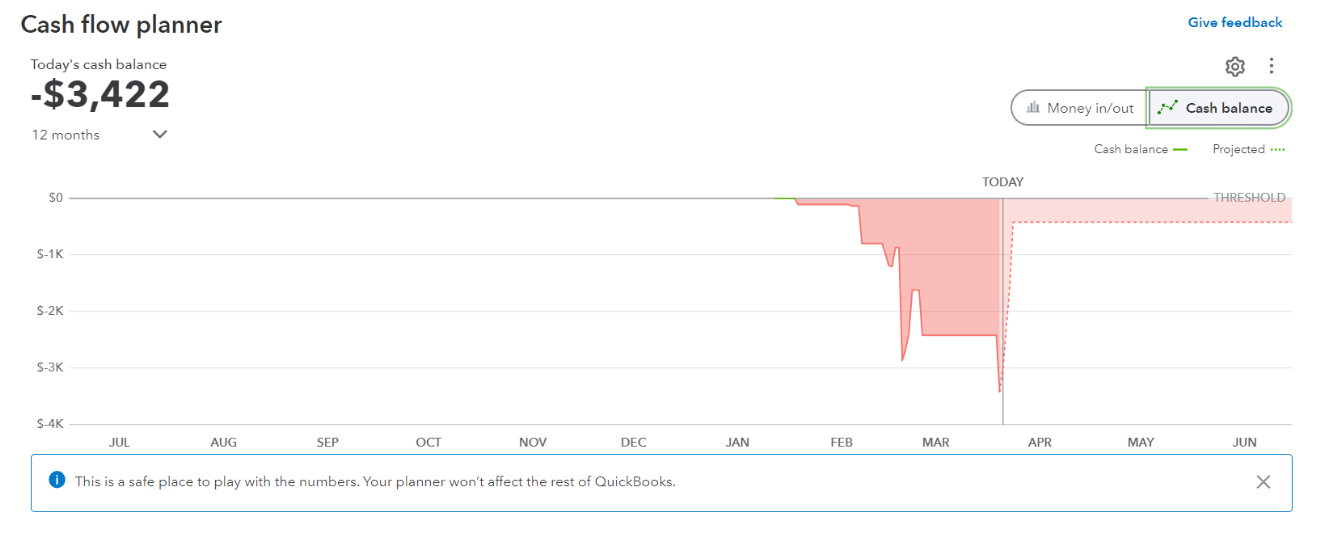Screen dimensions: 1330x538
Task: Click the line graph icon in Cash balance
Action: [1167, 108]
